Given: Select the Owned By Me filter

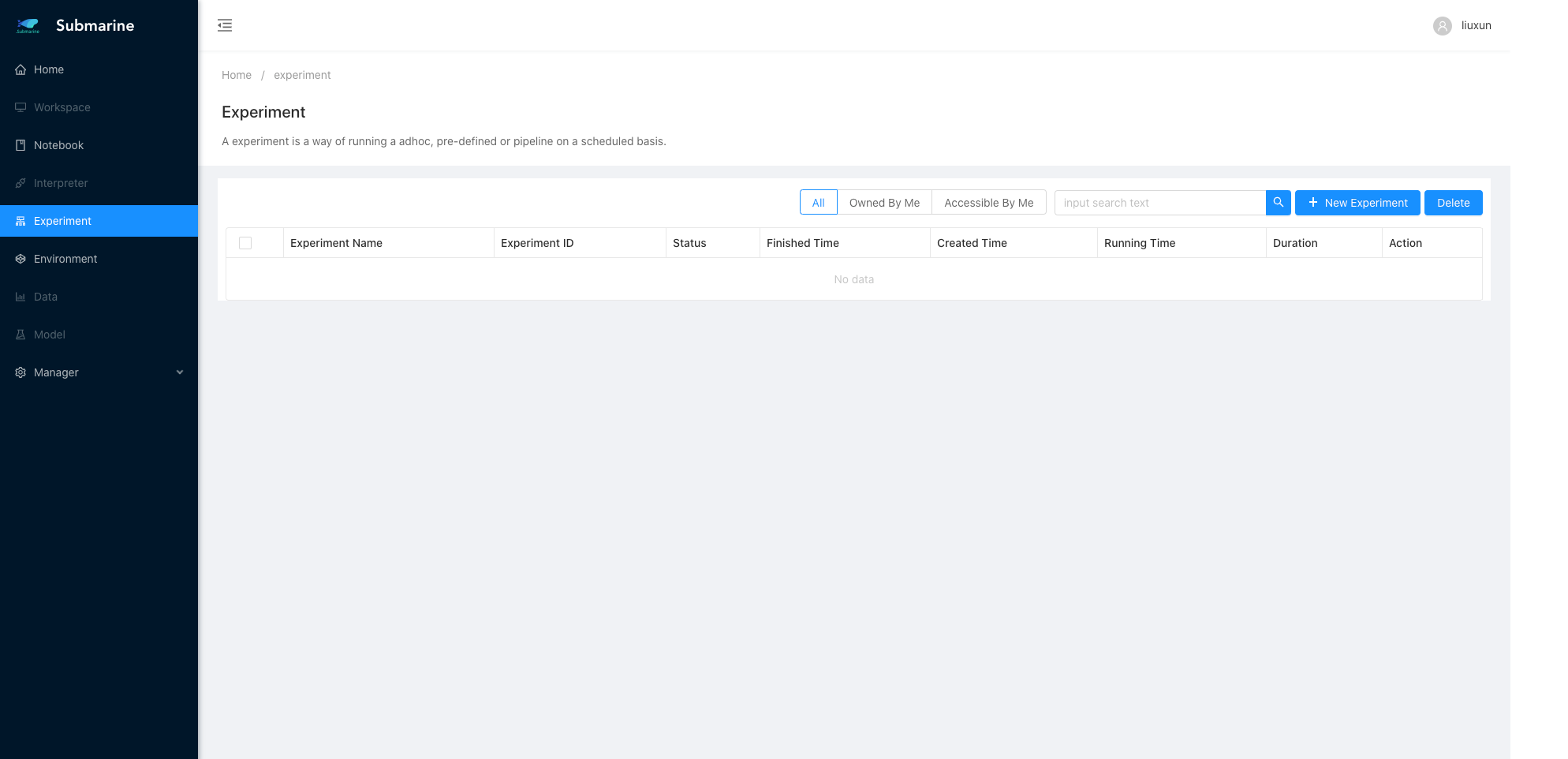Looking at the screenshot, I should (x=884, y=203).
